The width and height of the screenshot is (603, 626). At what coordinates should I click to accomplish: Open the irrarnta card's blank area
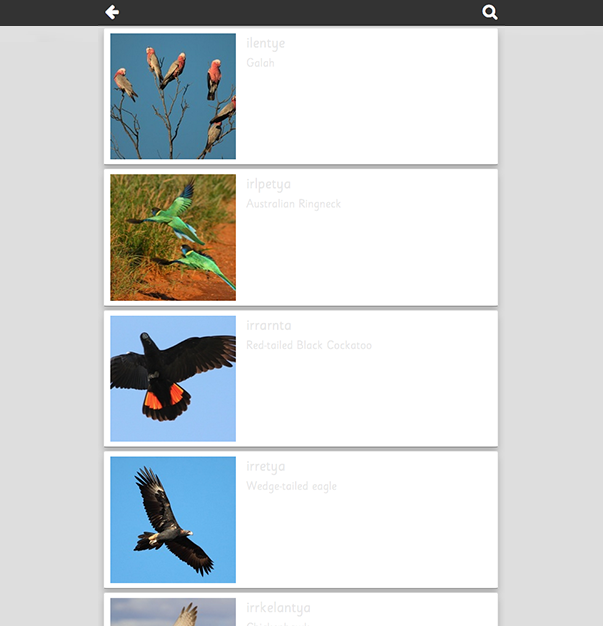(x=367, y=399)
